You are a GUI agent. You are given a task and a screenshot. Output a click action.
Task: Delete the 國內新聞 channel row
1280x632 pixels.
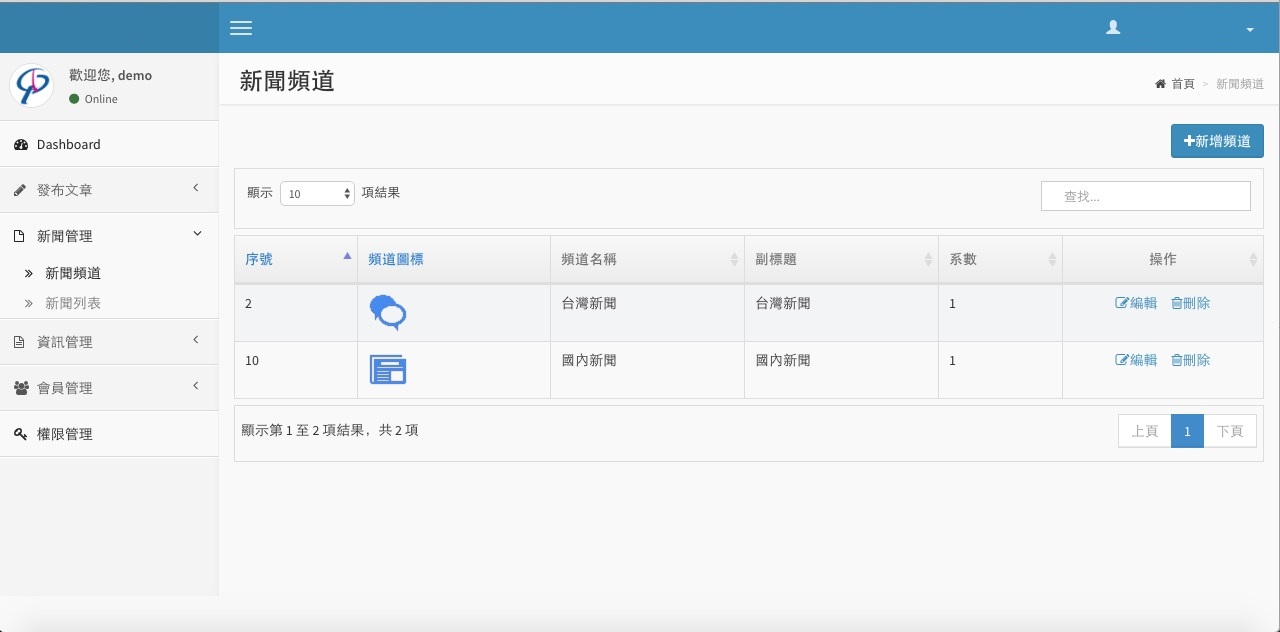click(1190, 360)
